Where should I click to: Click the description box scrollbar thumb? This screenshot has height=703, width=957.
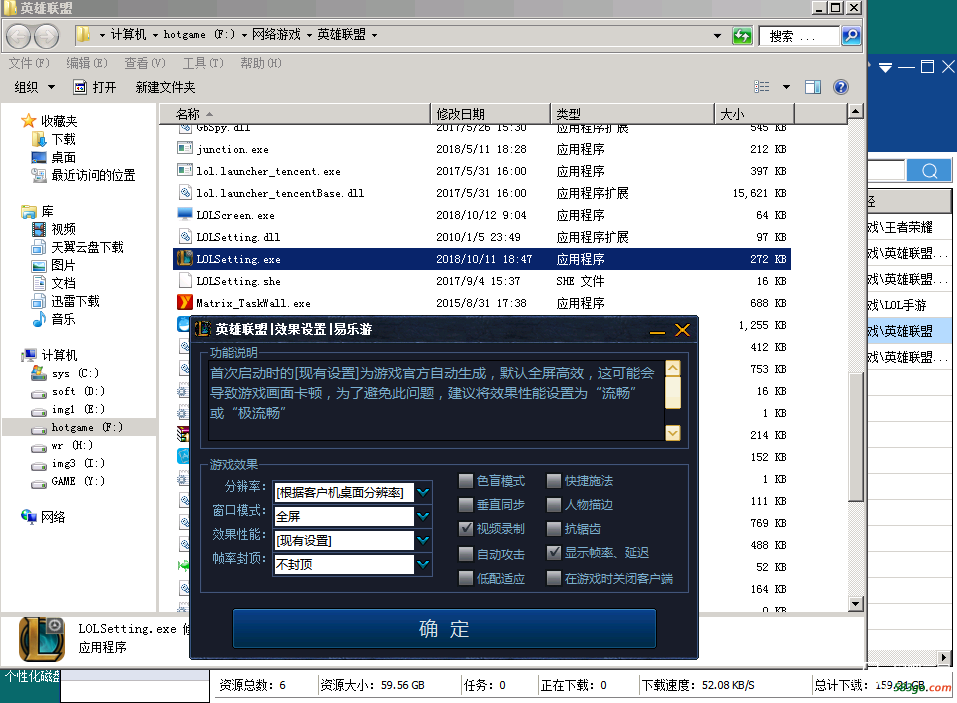click(673, 392)
